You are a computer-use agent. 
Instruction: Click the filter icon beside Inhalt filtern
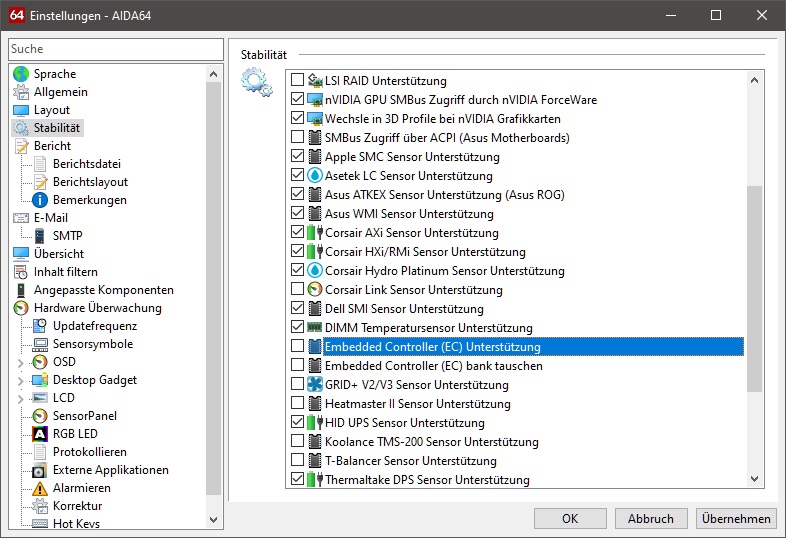(21, 272)
